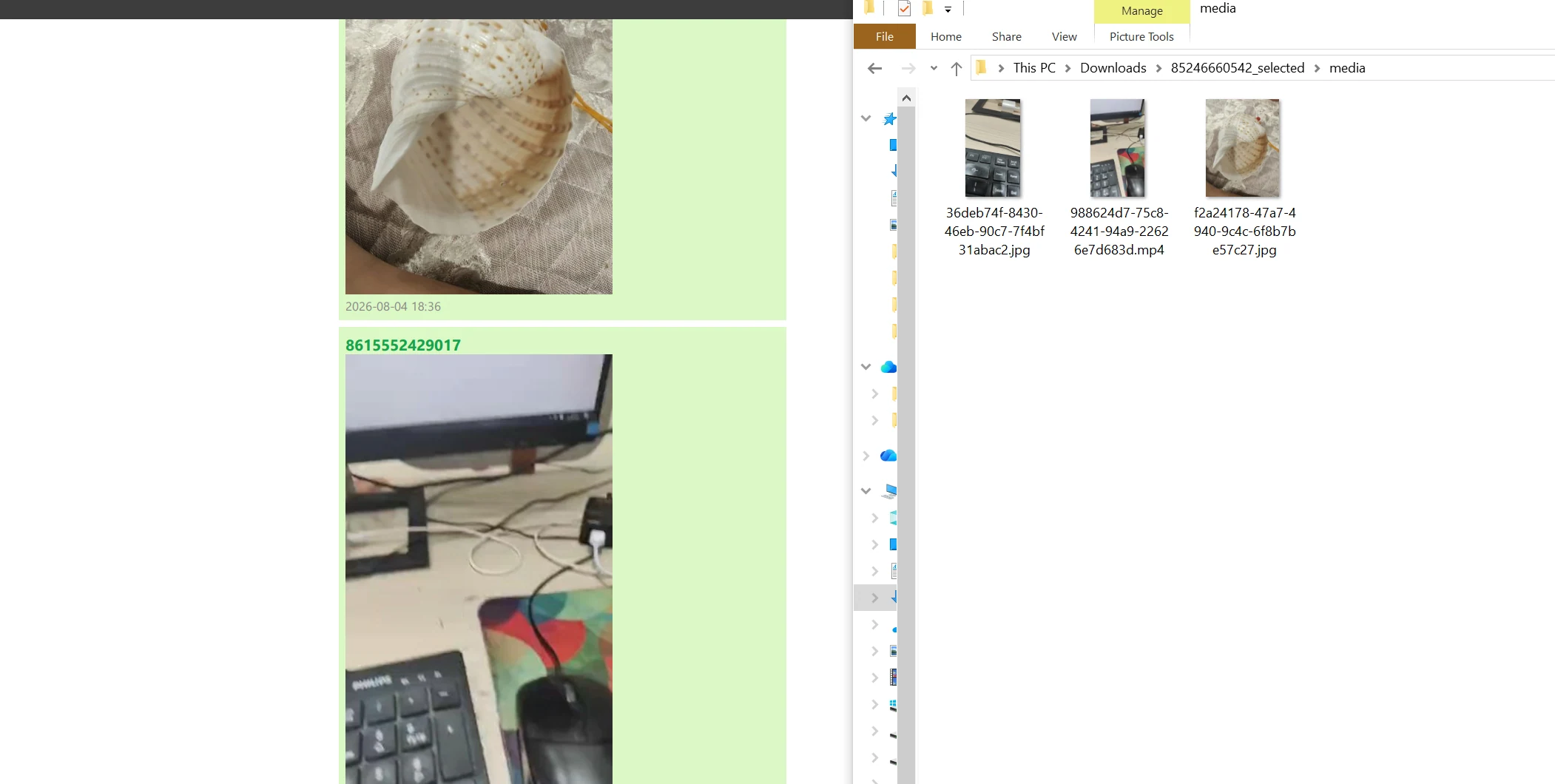This screenshot has width=1555, height=784.
Task: Navigate to Downloads breadcrumb
Action: (1113, 68)
